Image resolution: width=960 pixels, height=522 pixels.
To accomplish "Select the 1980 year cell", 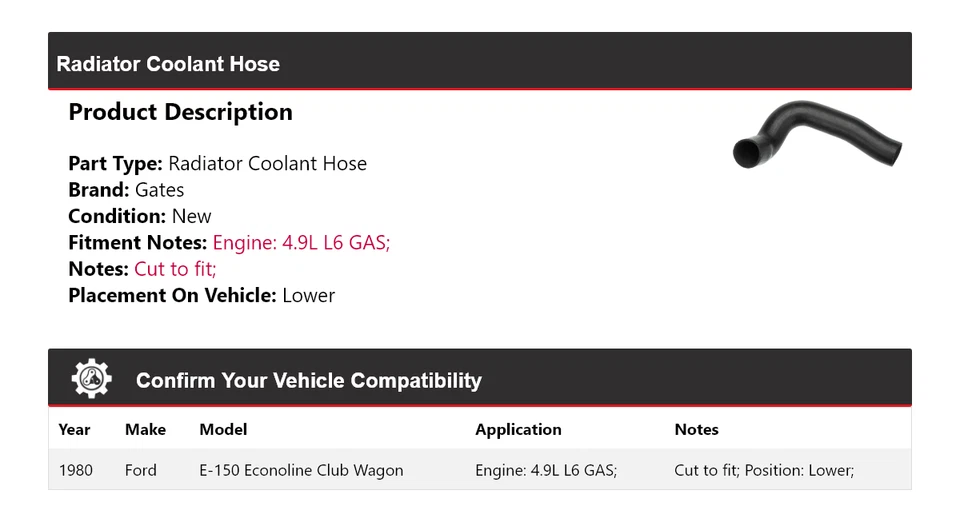I will click(x=75, y=470).
